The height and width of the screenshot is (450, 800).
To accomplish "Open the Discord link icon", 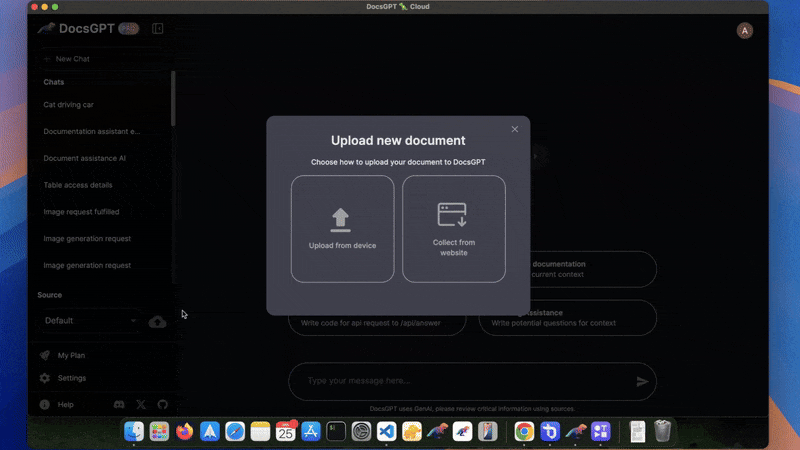I will [x=119, y=404].
